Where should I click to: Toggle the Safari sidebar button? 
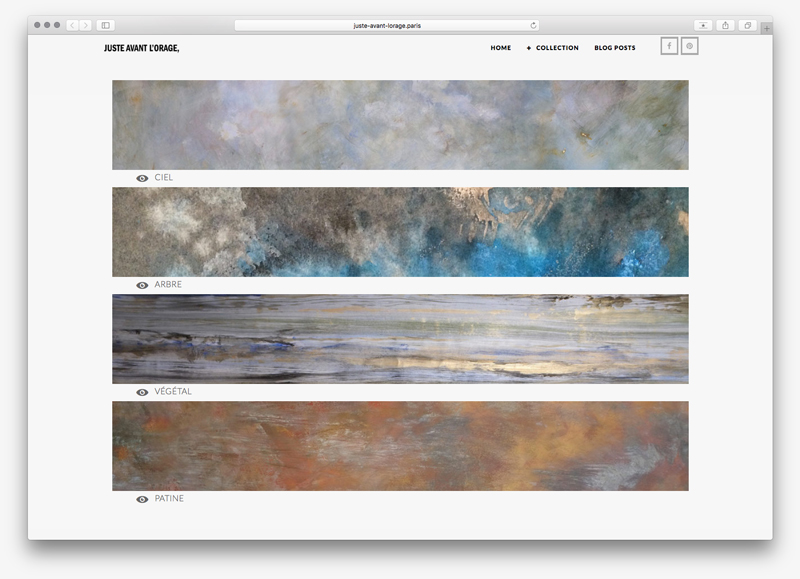(106, 25)
